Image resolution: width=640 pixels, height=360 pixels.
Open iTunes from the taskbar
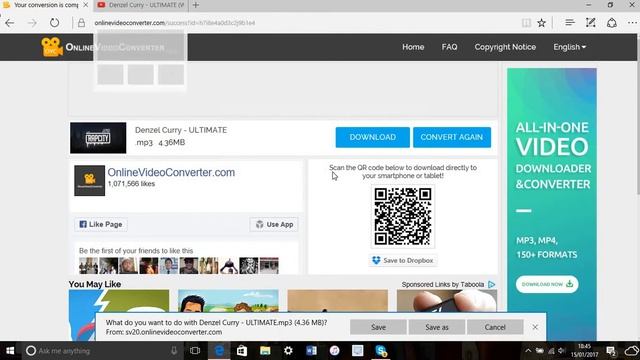[x=335, y=351]
